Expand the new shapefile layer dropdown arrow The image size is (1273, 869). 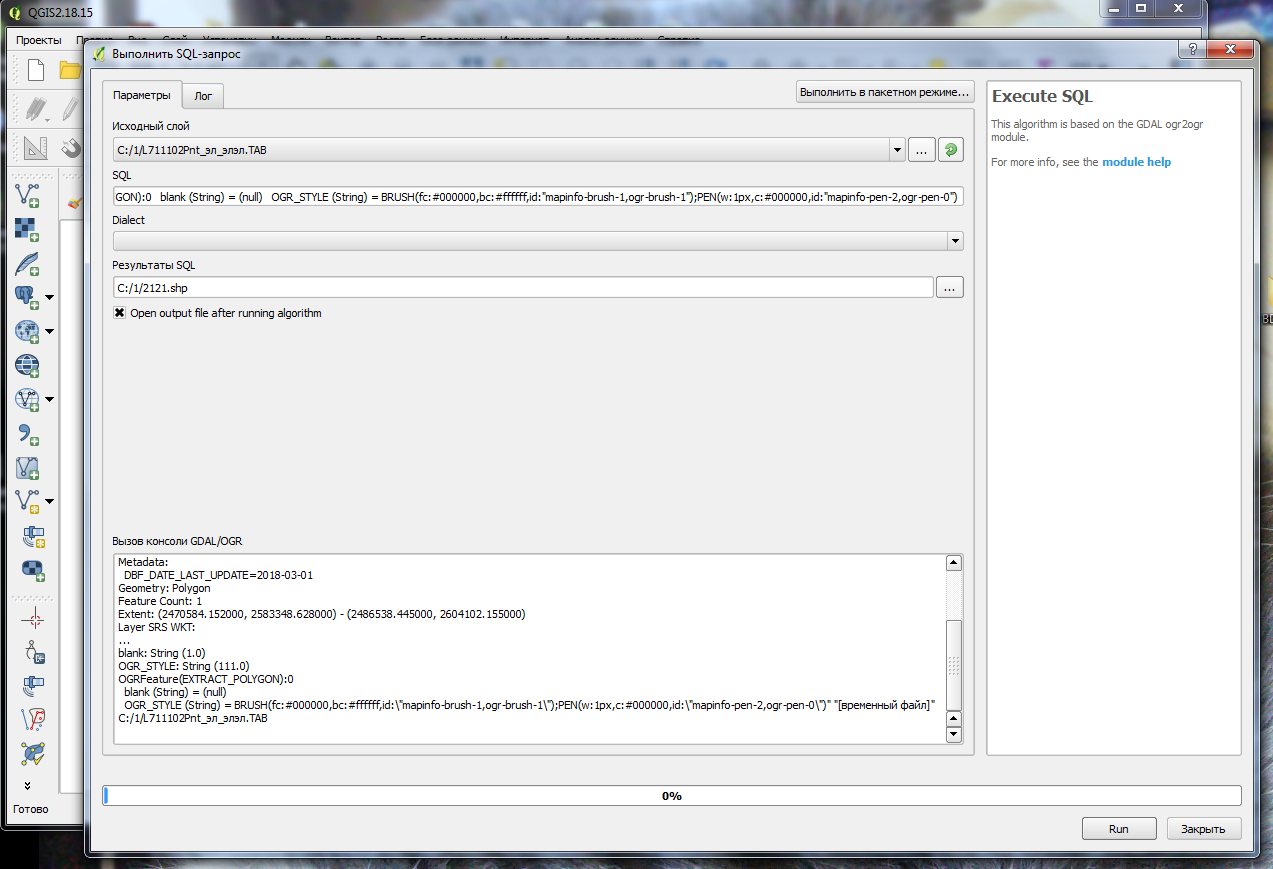(49, 501)
